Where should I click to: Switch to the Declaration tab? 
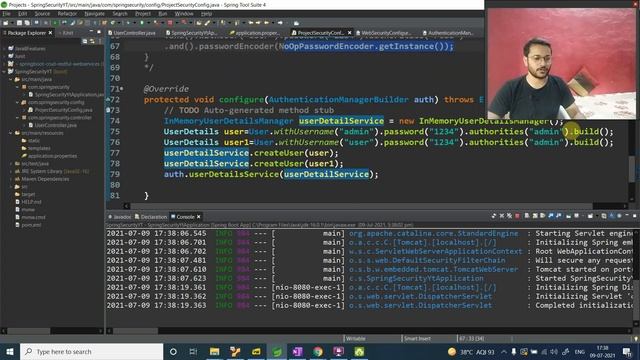(x=151, y=217)
